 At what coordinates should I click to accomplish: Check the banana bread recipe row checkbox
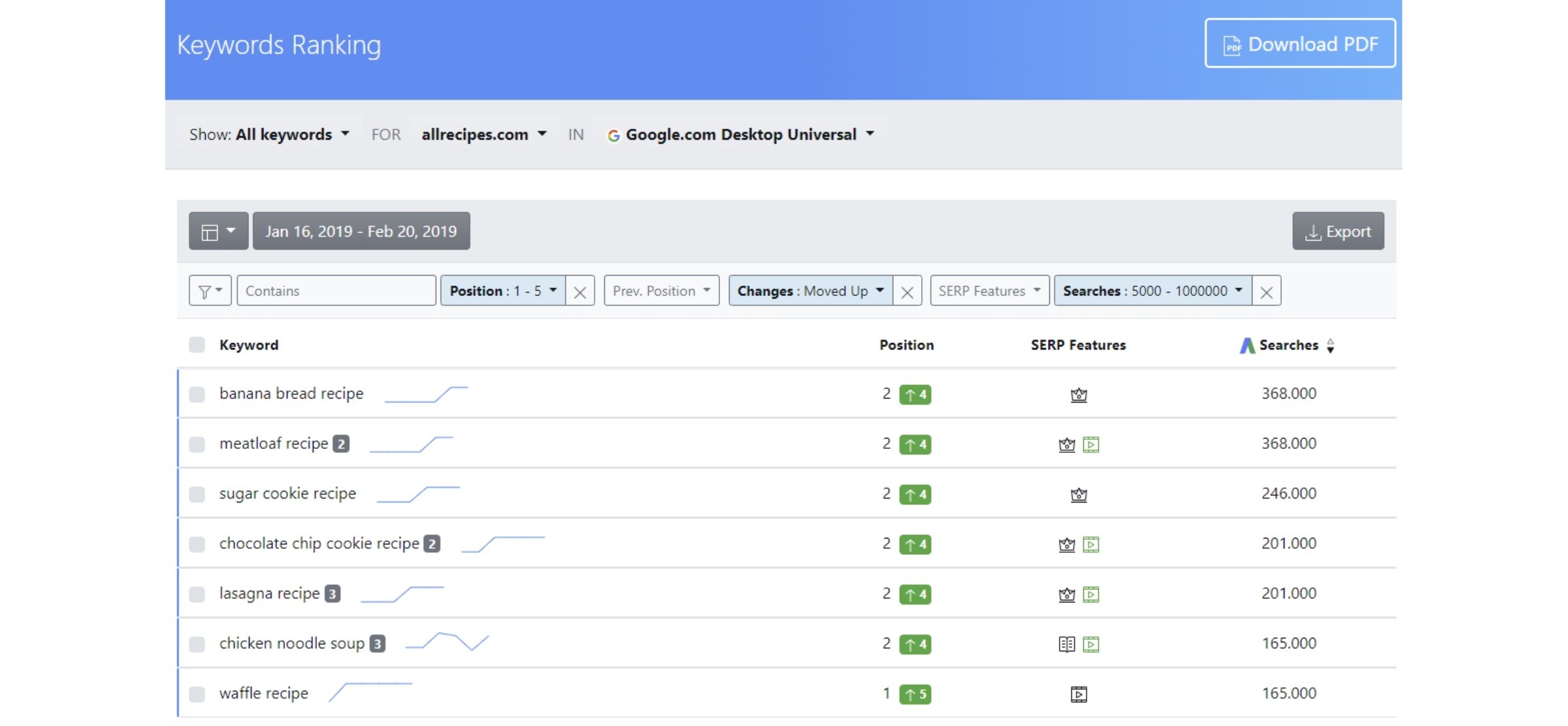(x=197, y=394)
